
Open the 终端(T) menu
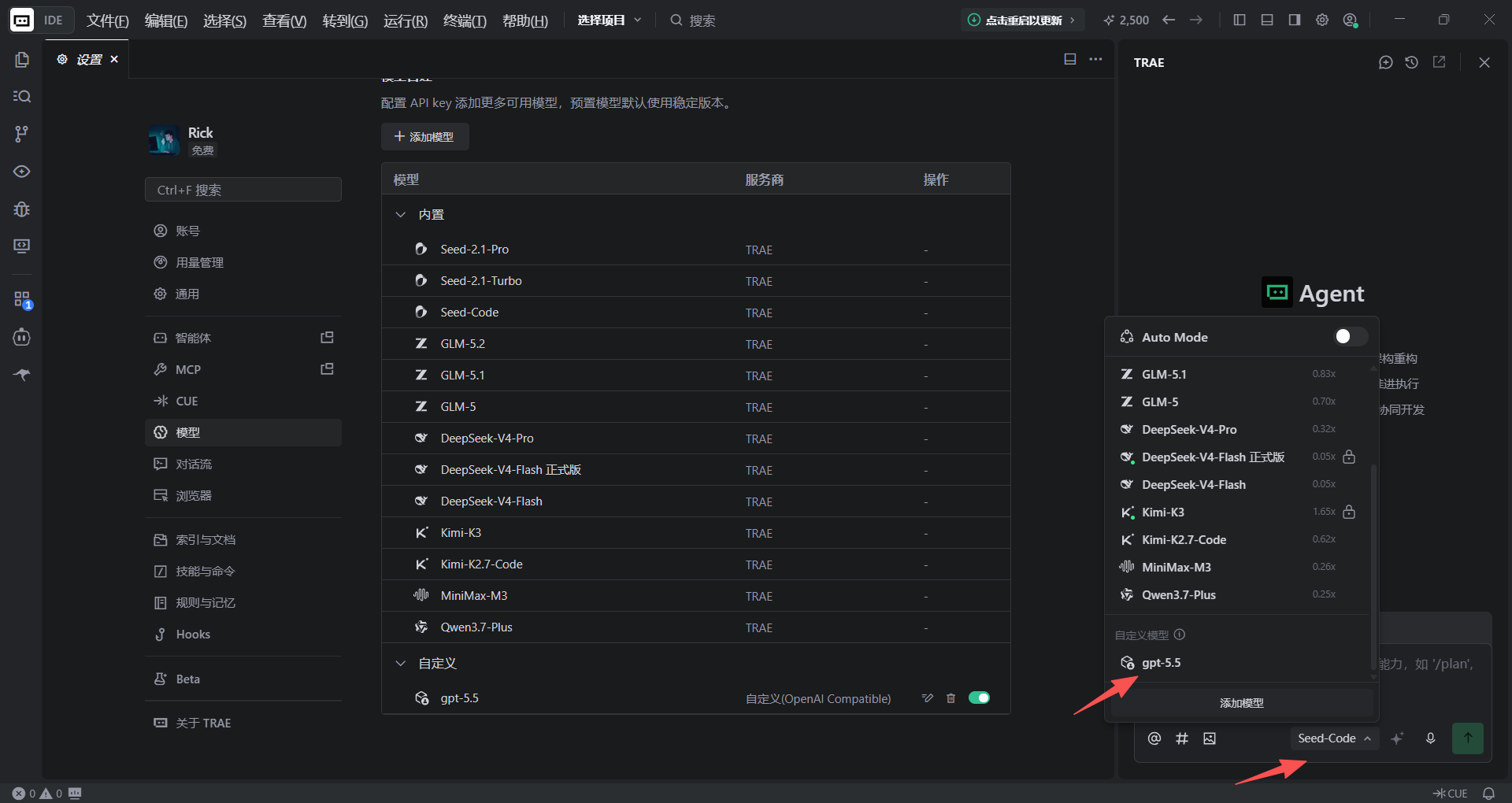[465, 20]
